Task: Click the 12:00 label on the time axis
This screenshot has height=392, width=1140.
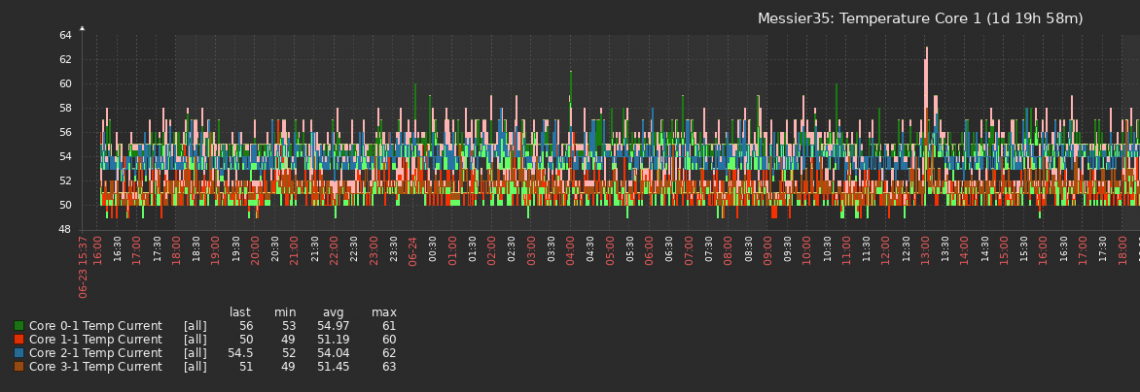Action: (886, 250)
